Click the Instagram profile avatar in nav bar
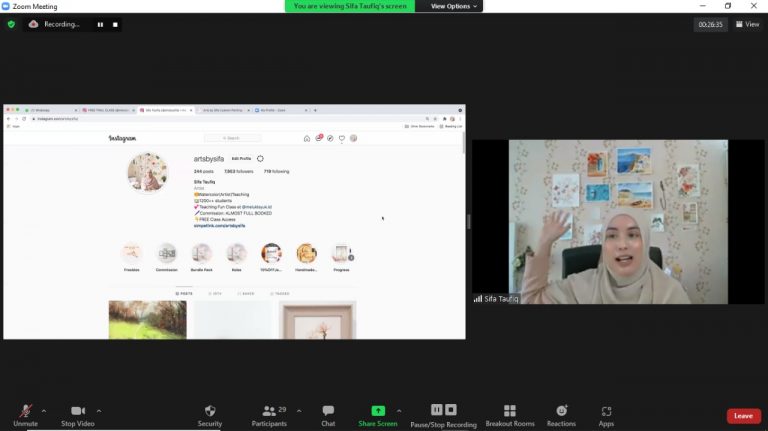Image resolution: width=768 pixels, height=431 pixels. [x=354, y=139]
